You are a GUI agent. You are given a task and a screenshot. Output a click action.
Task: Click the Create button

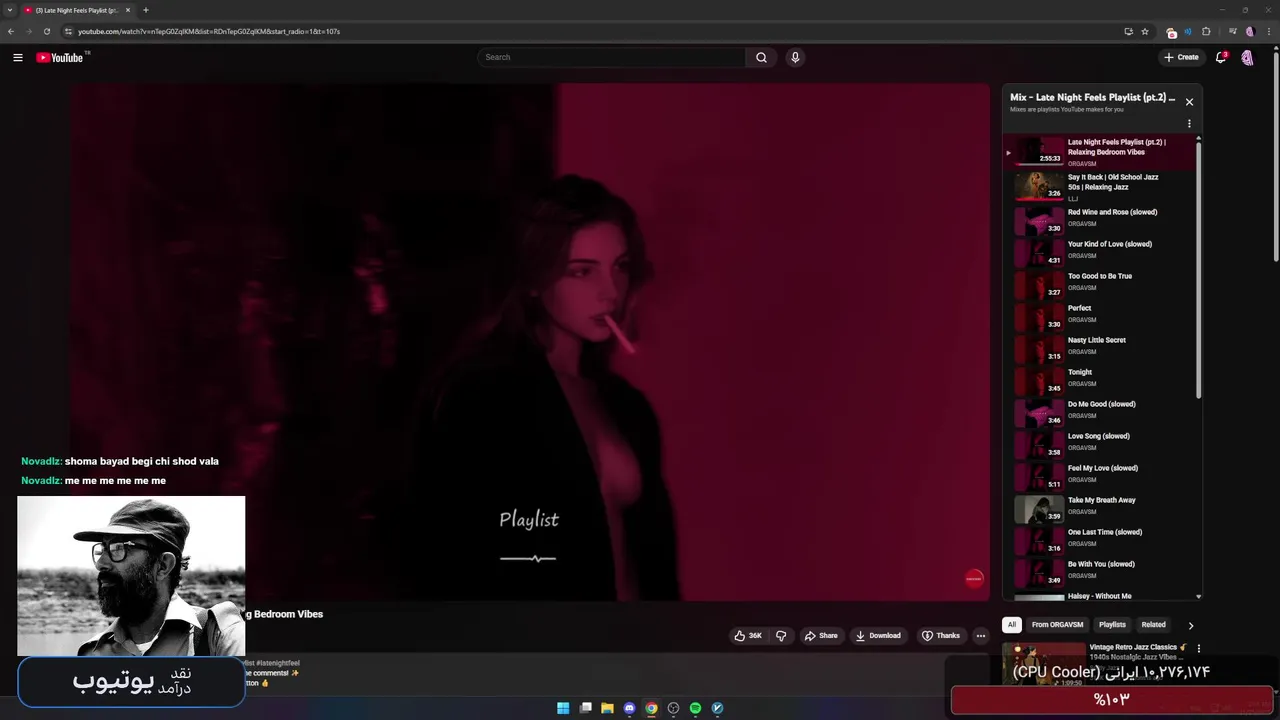pyautogui.click(x=1181, y=57)
